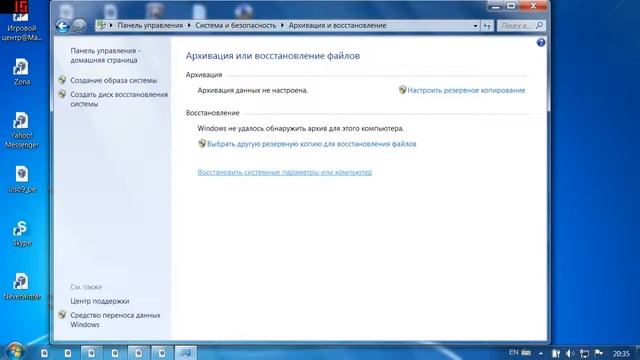Screen dimensions: 640x360
Task: Open Создание образа системы link
Action: coord(113,80)
